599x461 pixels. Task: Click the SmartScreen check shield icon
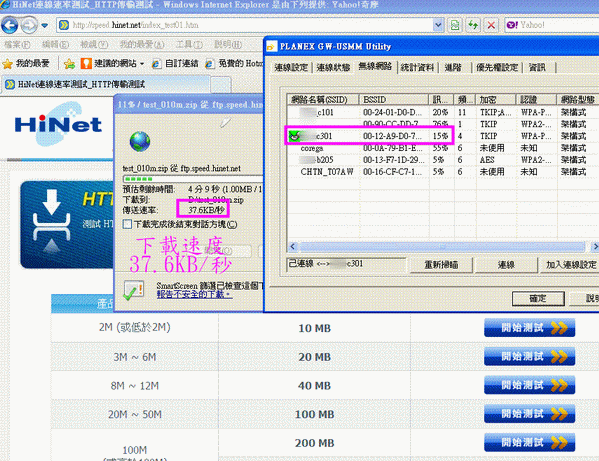click(x=134, y=290)
